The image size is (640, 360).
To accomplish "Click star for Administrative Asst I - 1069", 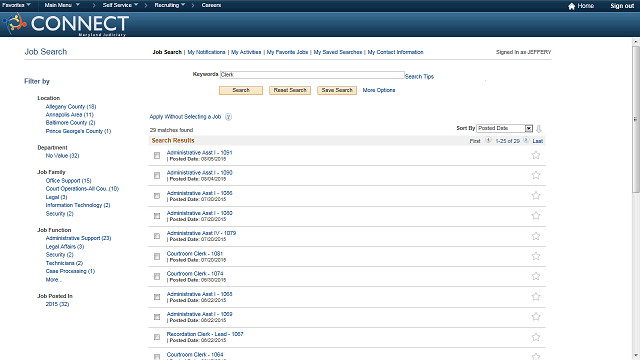I will point(536,317).
